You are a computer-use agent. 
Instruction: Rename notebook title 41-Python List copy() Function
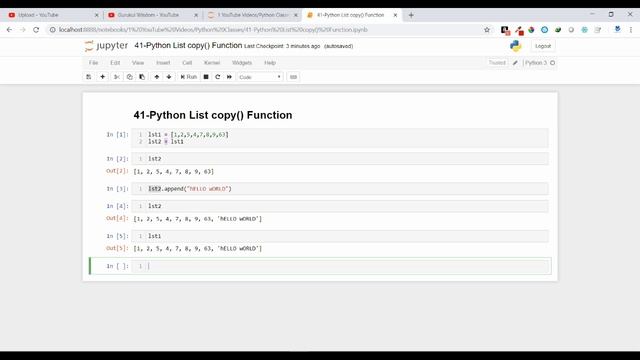[x=188, y=45]
